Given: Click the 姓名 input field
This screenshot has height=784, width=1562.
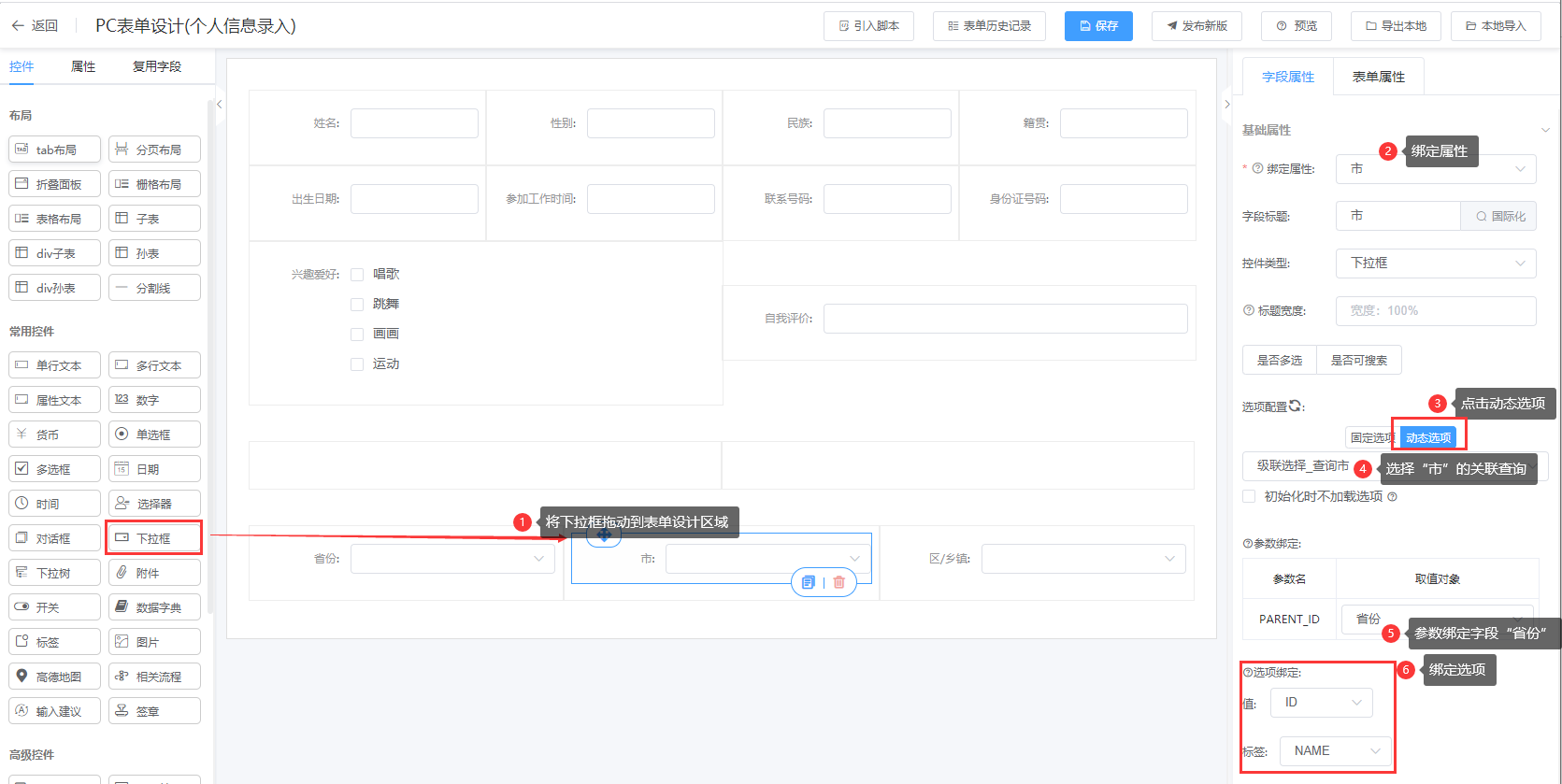Looking at the screenshot, I should (x=414, y=123).
